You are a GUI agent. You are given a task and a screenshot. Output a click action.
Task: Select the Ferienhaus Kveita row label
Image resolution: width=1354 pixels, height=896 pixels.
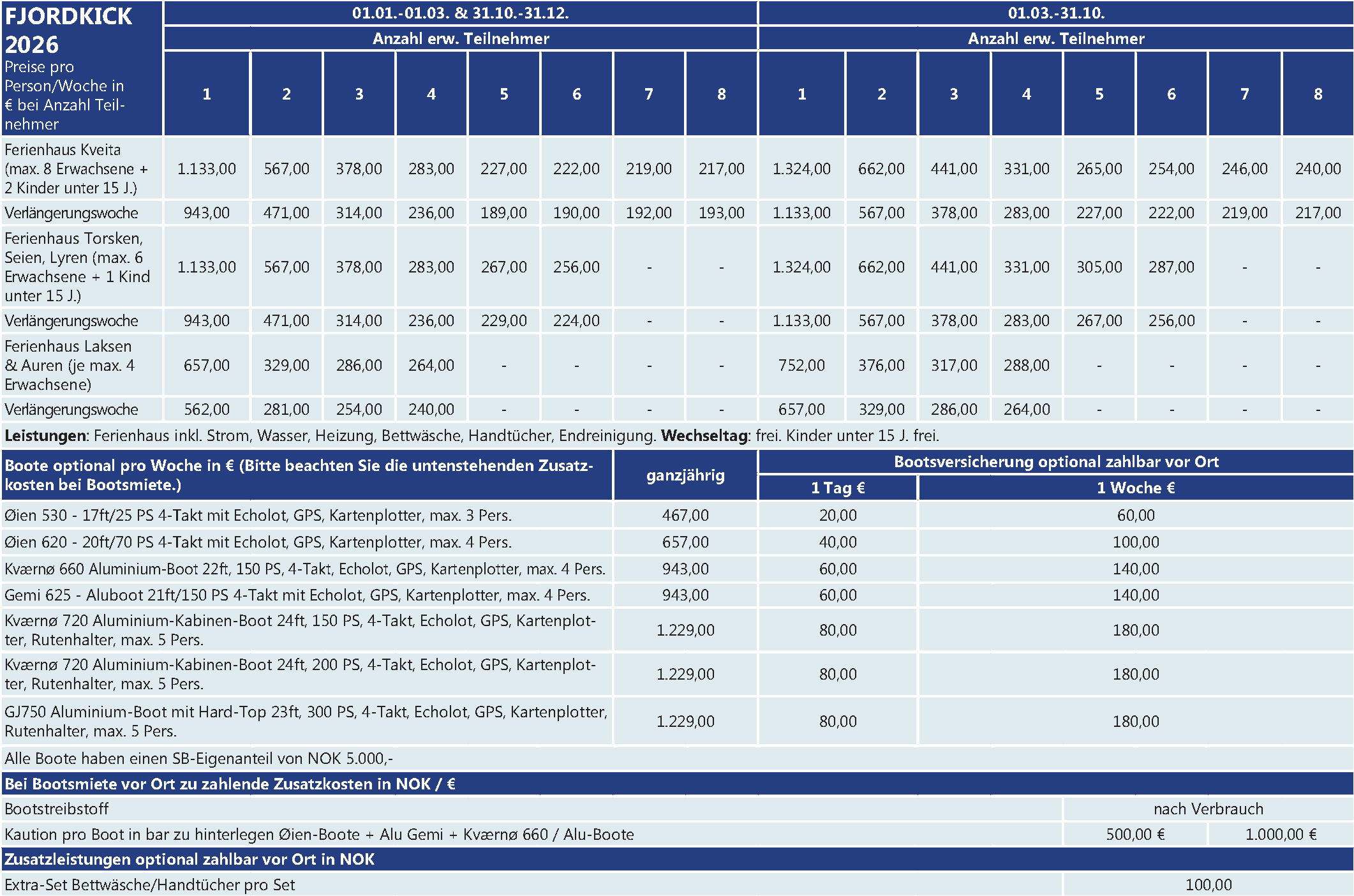click(x=75, y=168)
